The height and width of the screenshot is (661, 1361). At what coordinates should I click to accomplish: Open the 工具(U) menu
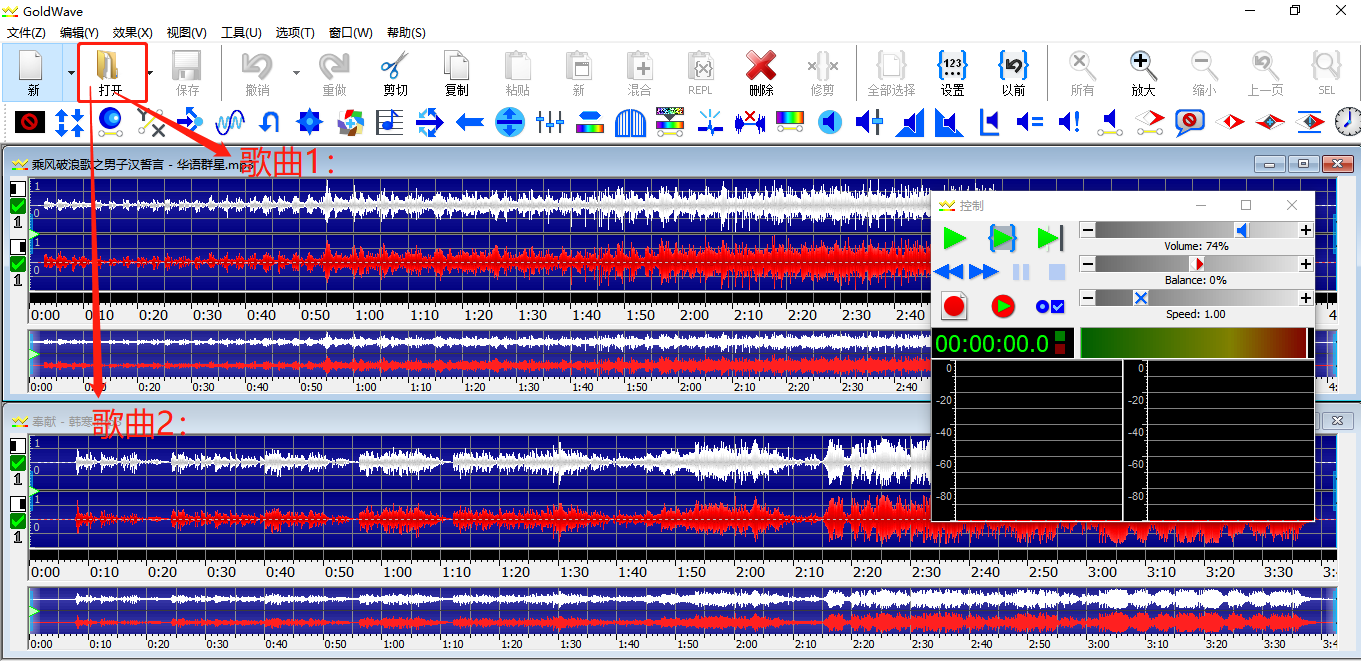coord(240,33)
